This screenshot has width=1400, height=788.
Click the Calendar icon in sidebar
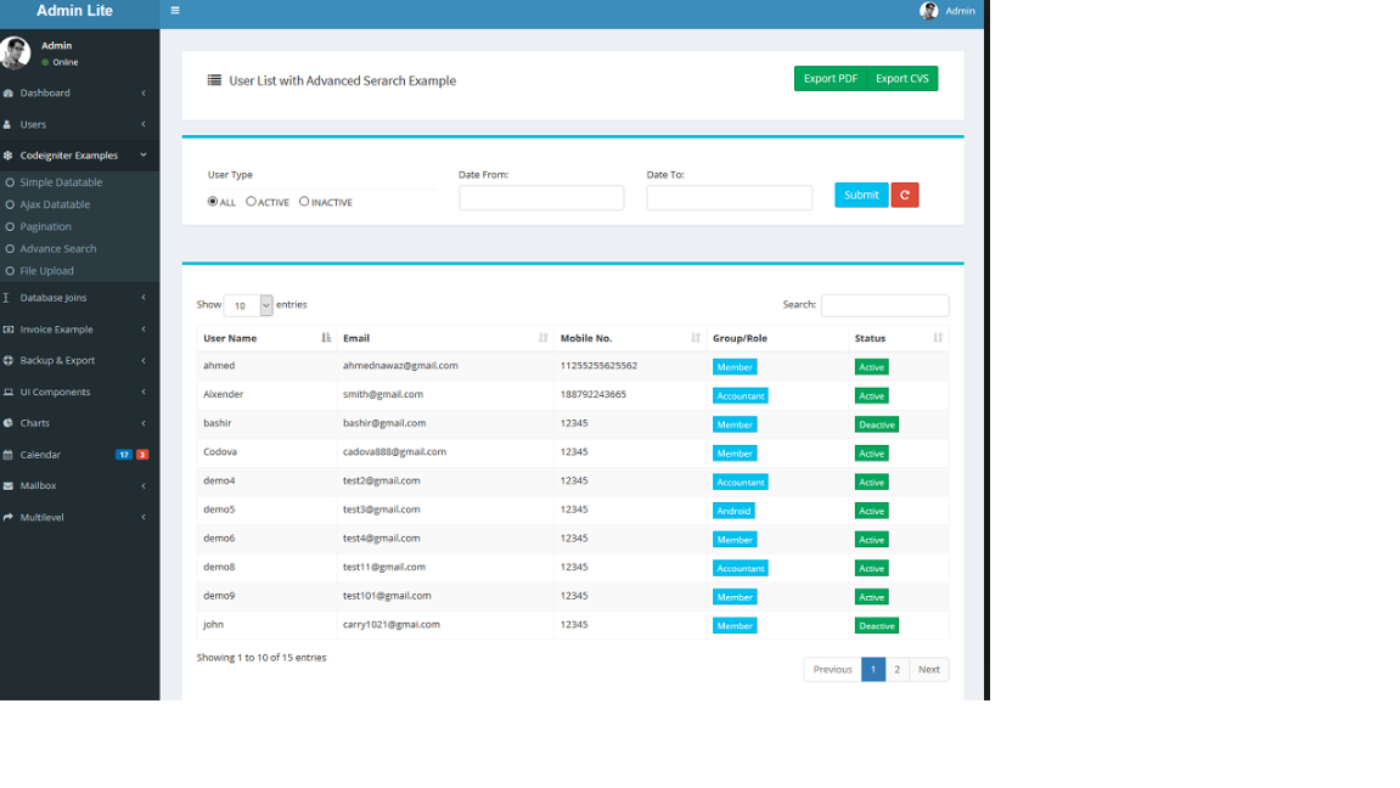8,455
